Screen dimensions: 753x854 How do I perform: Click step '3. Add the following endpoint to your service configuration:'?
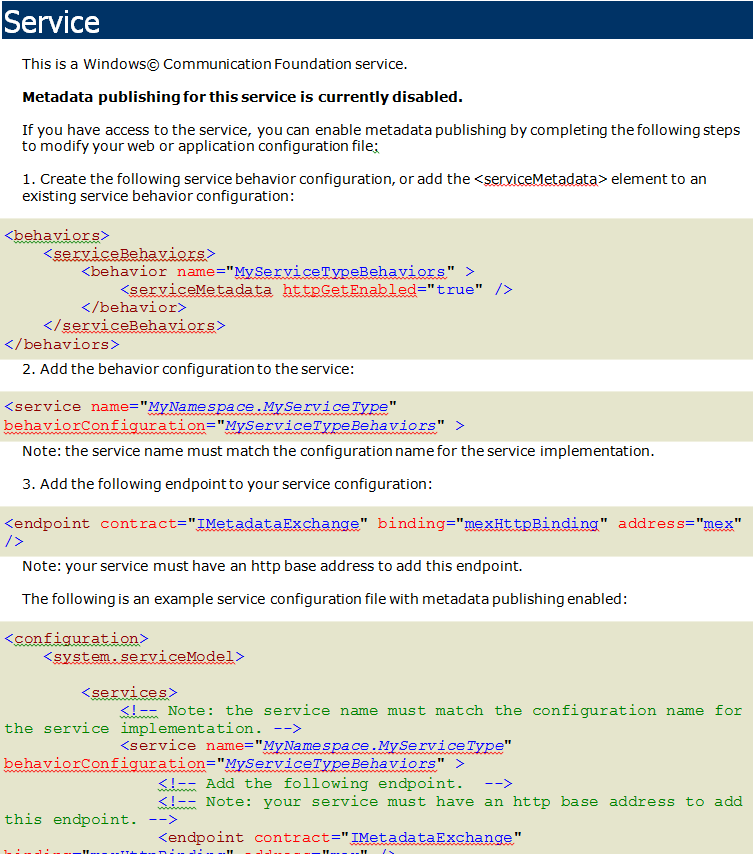(x=227, y=484)
